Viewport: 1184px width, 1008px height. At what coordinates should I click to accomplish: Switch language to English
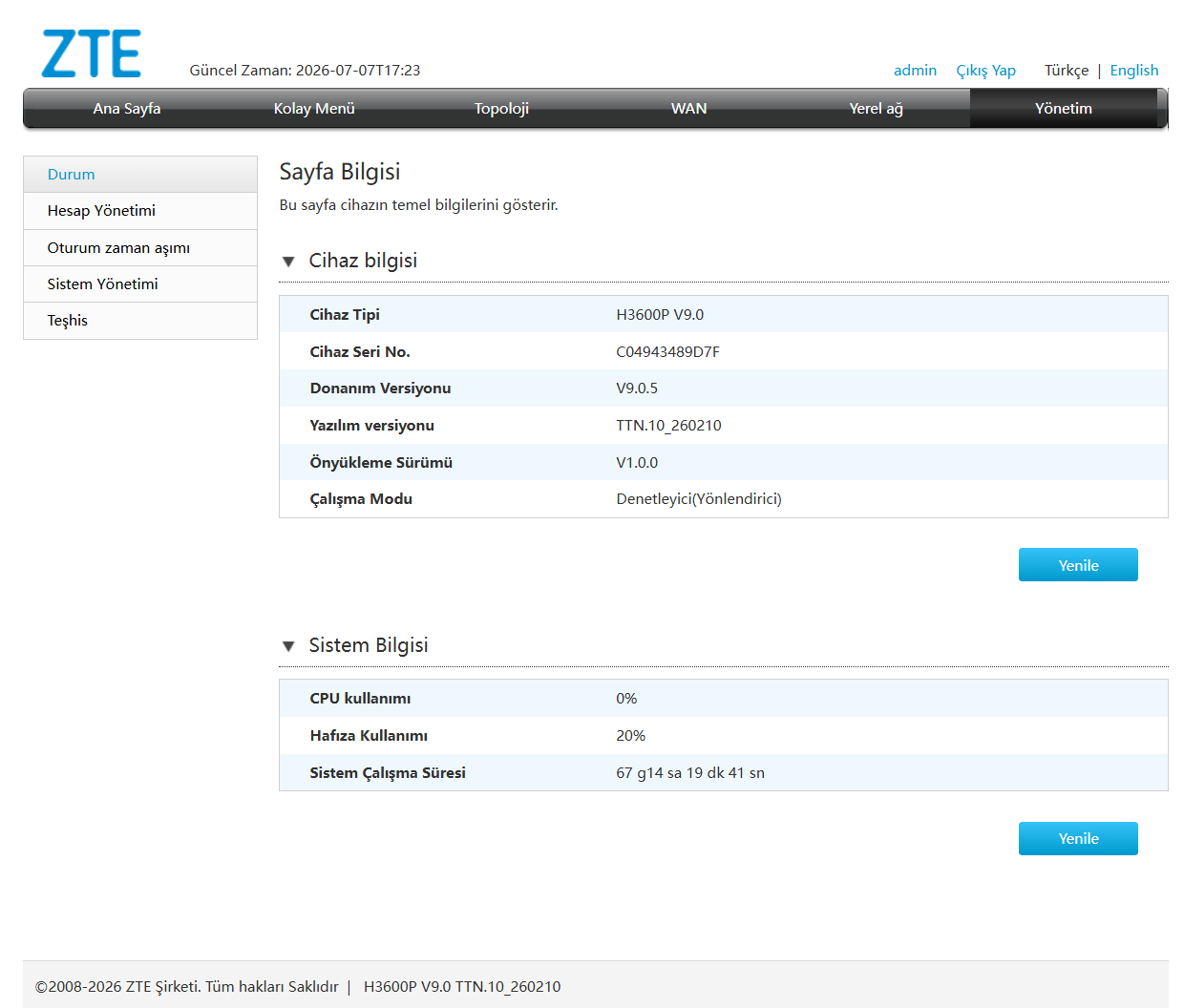[1134, 71]
